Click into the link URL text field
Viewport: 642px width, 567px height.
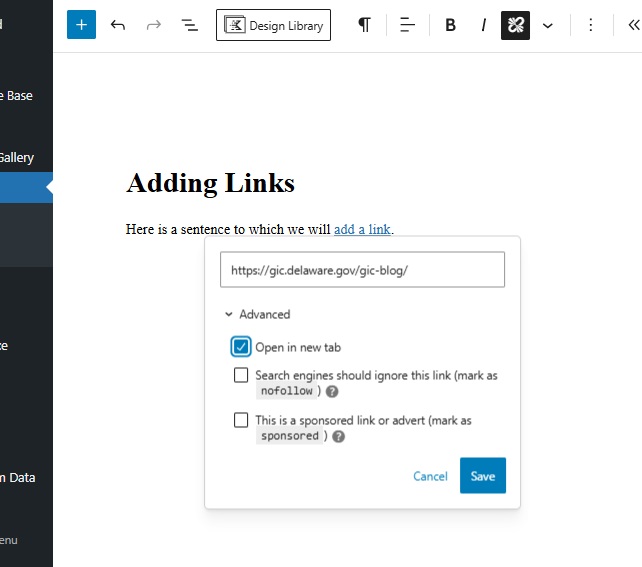coord(362,270)
